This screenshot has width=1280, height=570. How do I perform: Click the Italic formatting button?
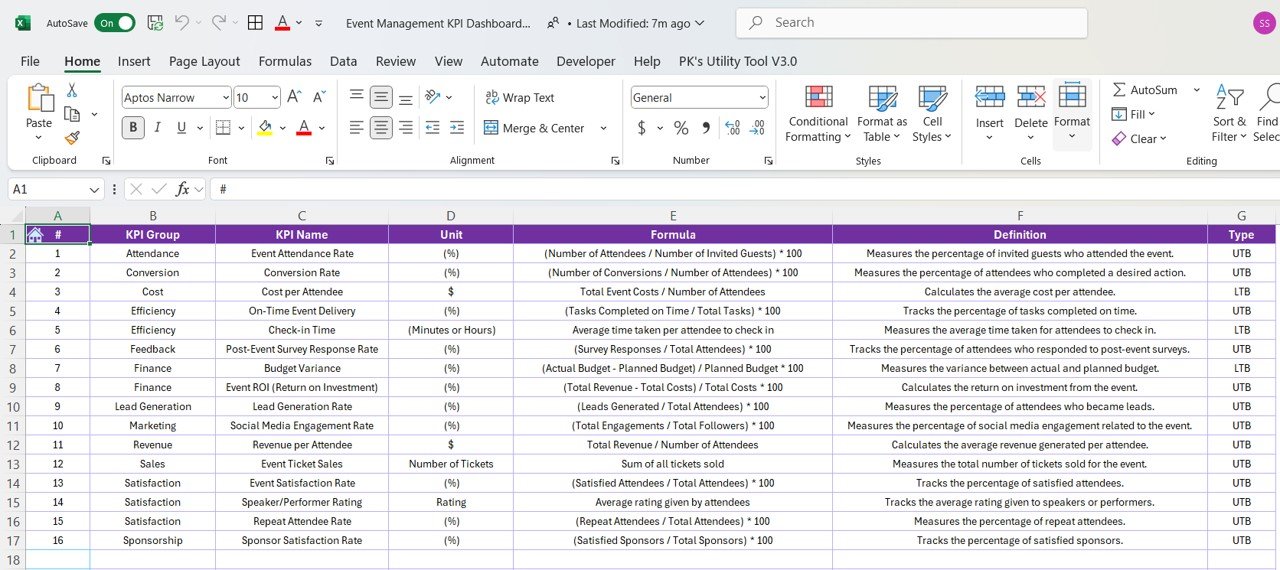pyautogui.click(x=157, y=127)
